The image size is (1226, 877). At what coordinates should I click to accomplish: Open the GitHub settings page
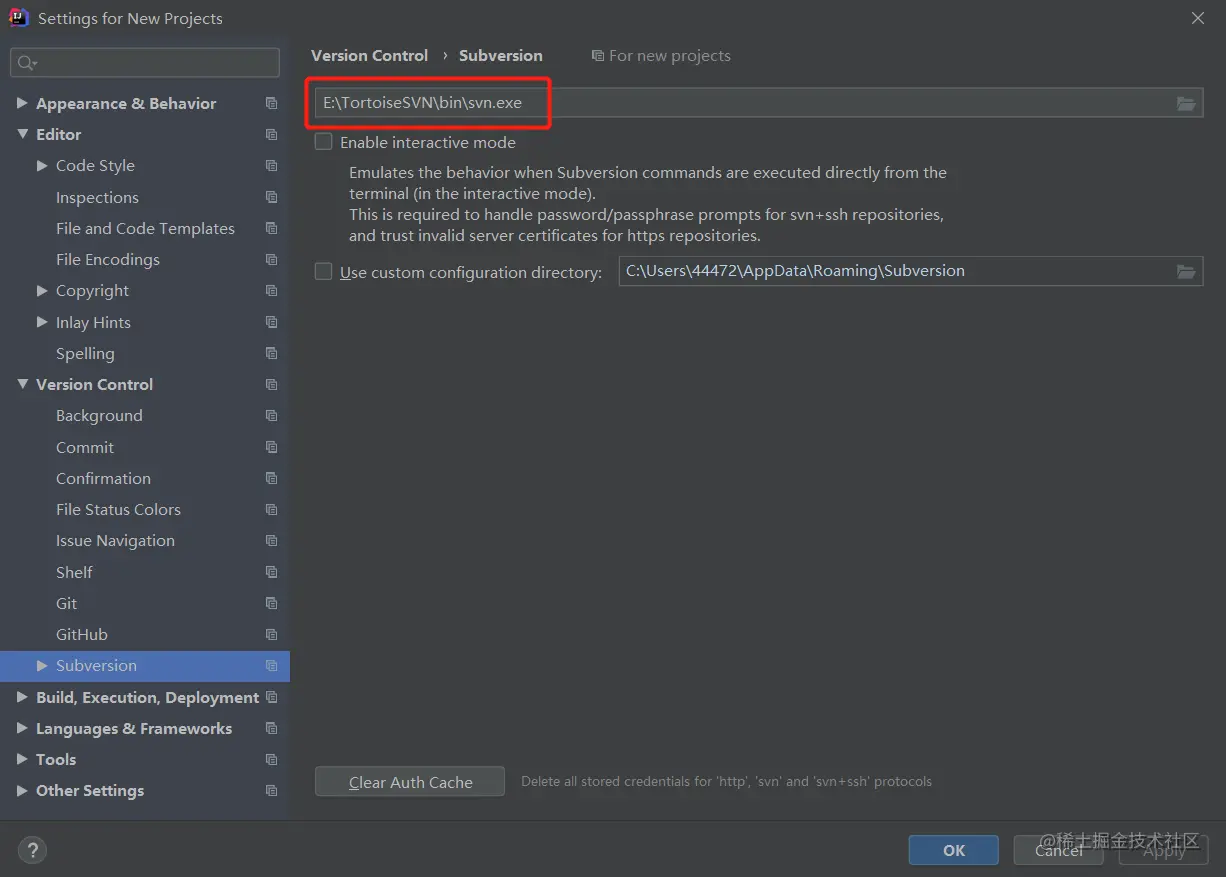coord(82,634)
